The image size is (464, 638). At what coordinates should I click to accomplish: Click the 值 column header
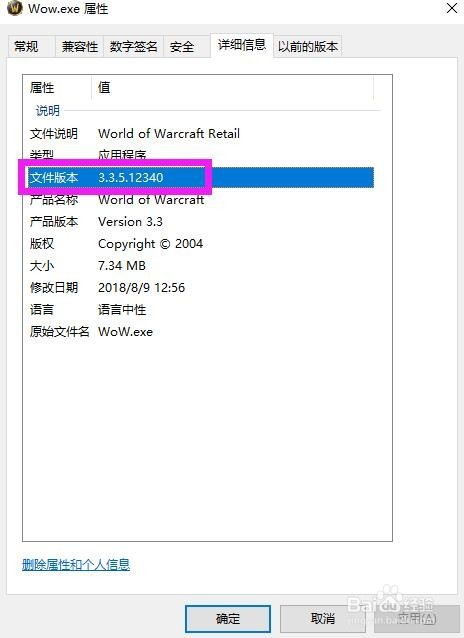[232, 87]
